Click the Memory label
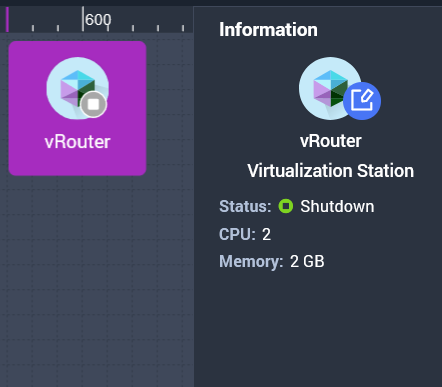Screen dimensions: 442x387 (x=251, y=262)
